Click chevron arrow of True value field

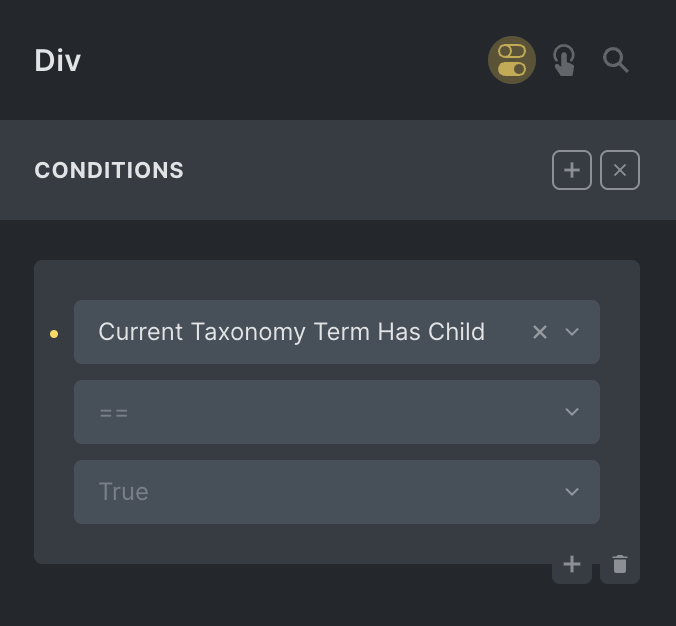tap(572, 492)
